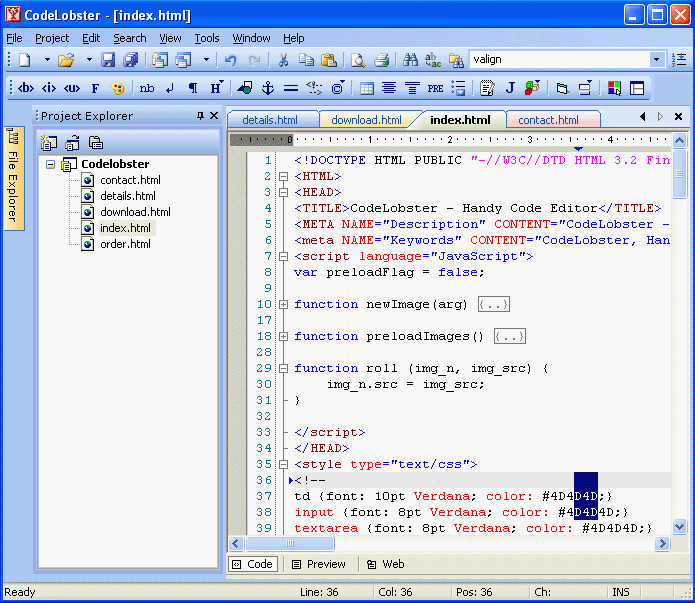Switch to Web view
695x603 pixels.
point(385,564)
